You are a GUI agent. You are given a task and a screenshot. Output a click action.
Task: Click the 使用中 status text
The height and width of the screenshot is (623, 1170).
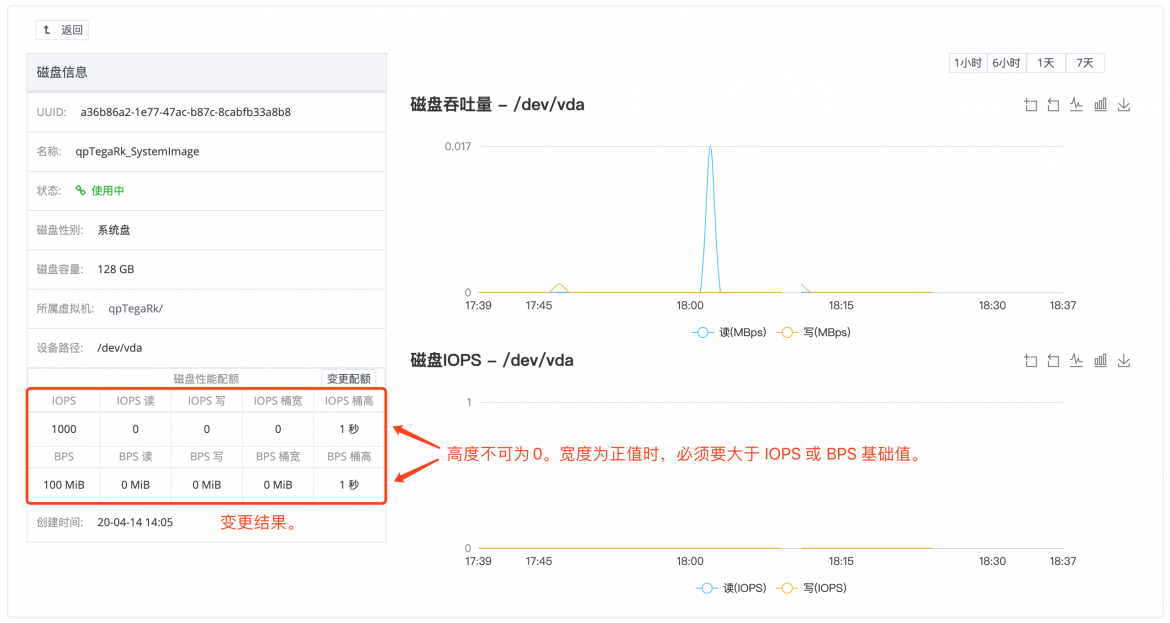107,191
